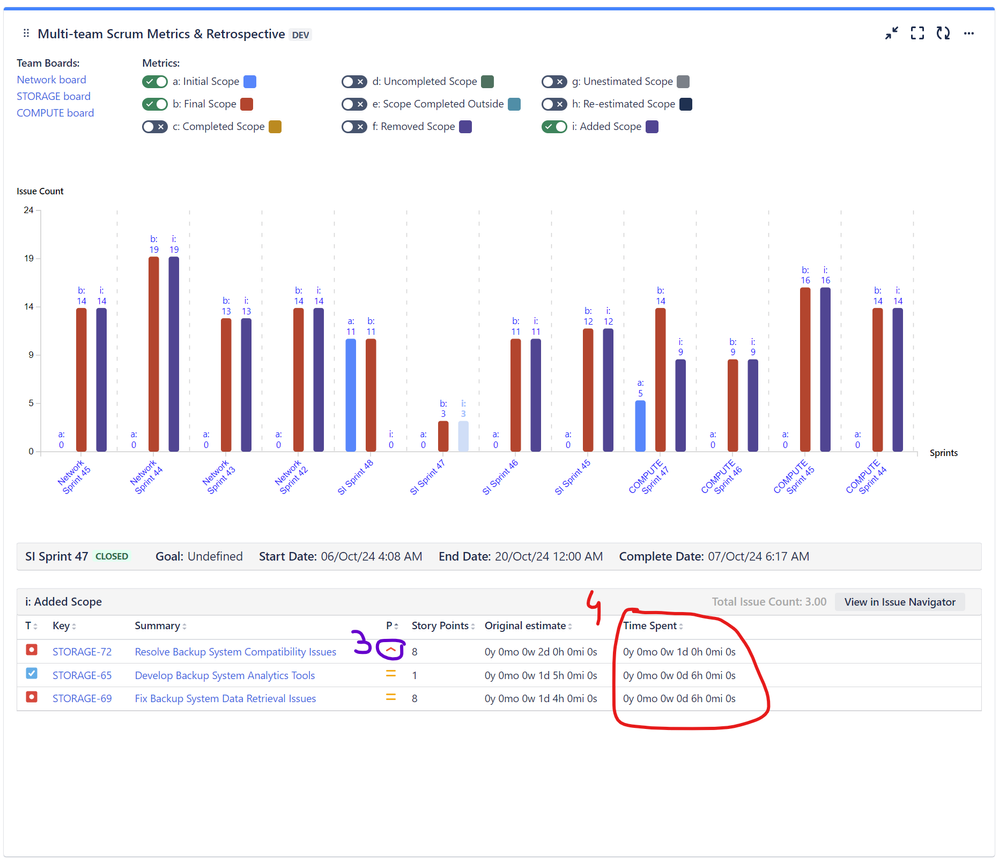Minimize the gadget with the collapse arrows icon

click(891, 33)
